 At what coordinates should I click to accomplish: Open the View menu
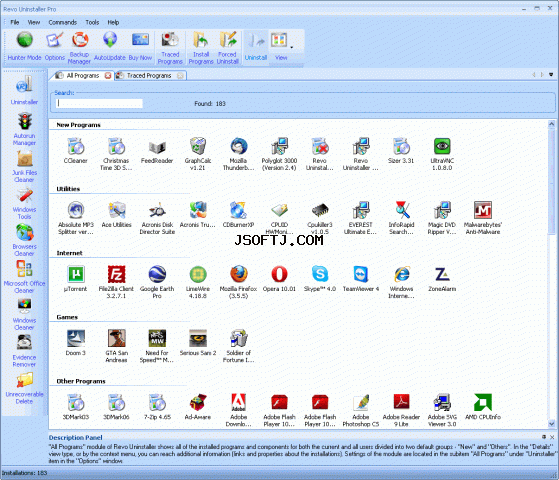click(34, 22)
